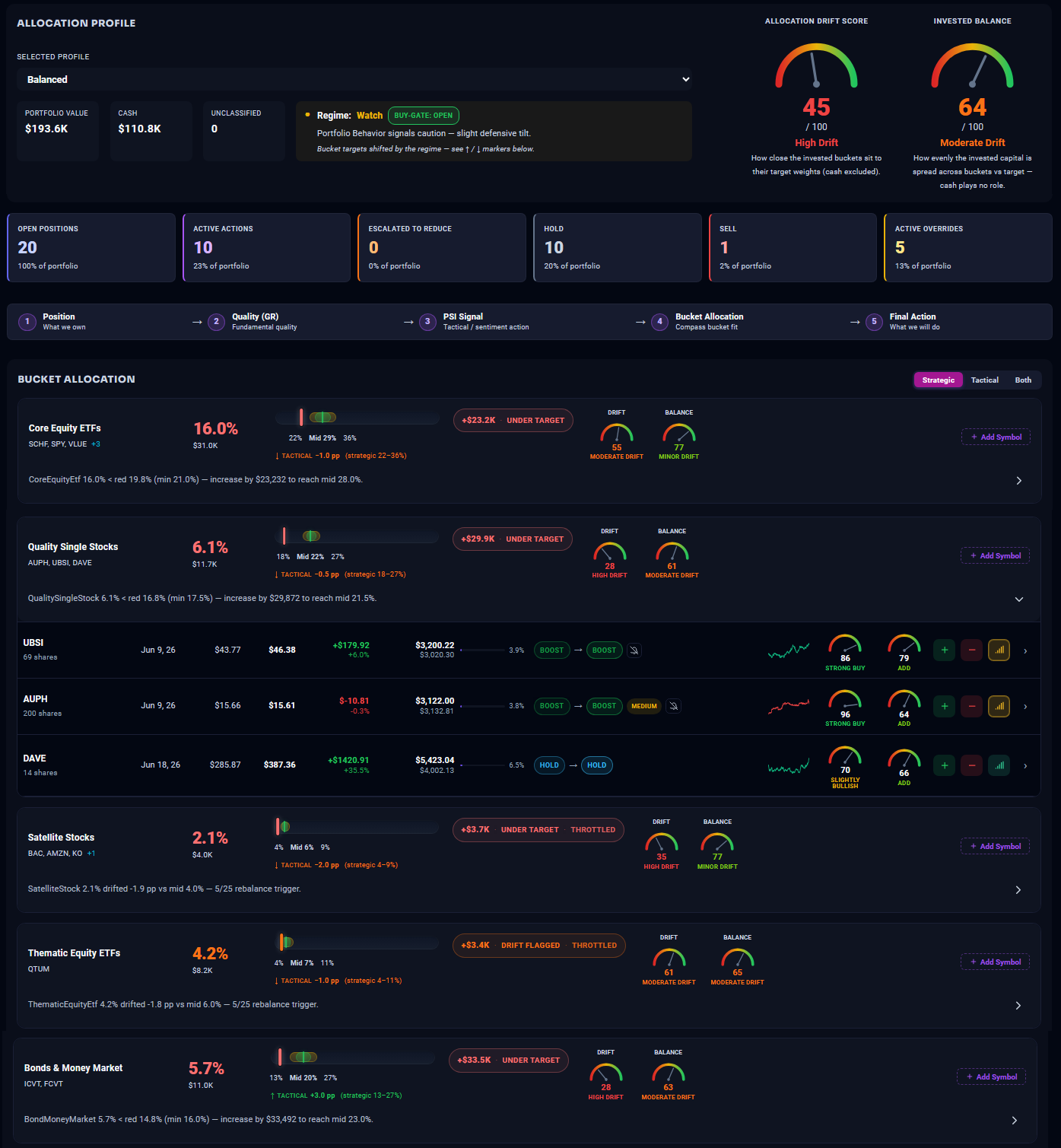The width and height of the screenshot is (1061, 1148).
Task: Click Add Symbol for Core Equity ETFs
Action: click(996, 437)
